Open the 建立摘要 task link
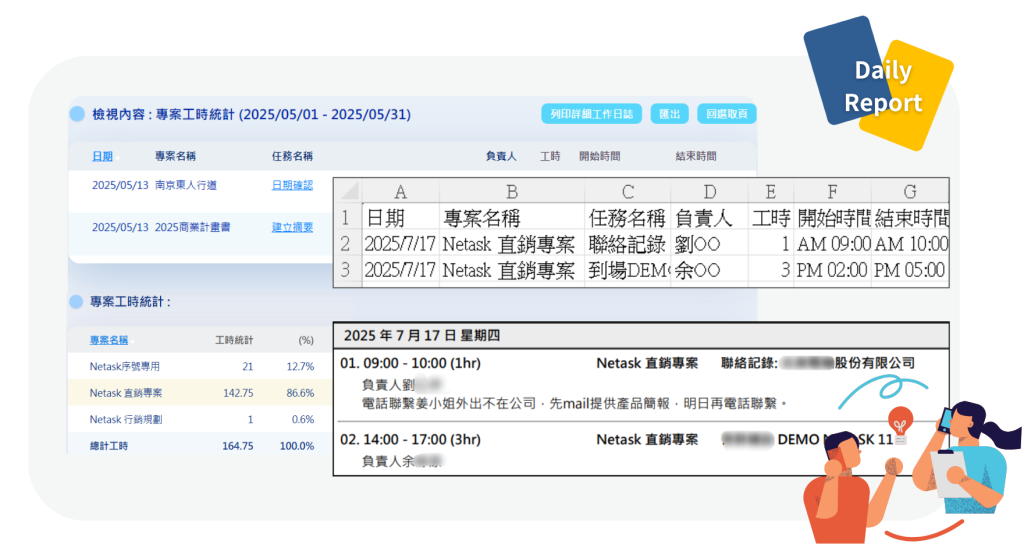Screen dimensions: 1024x555 292,227
